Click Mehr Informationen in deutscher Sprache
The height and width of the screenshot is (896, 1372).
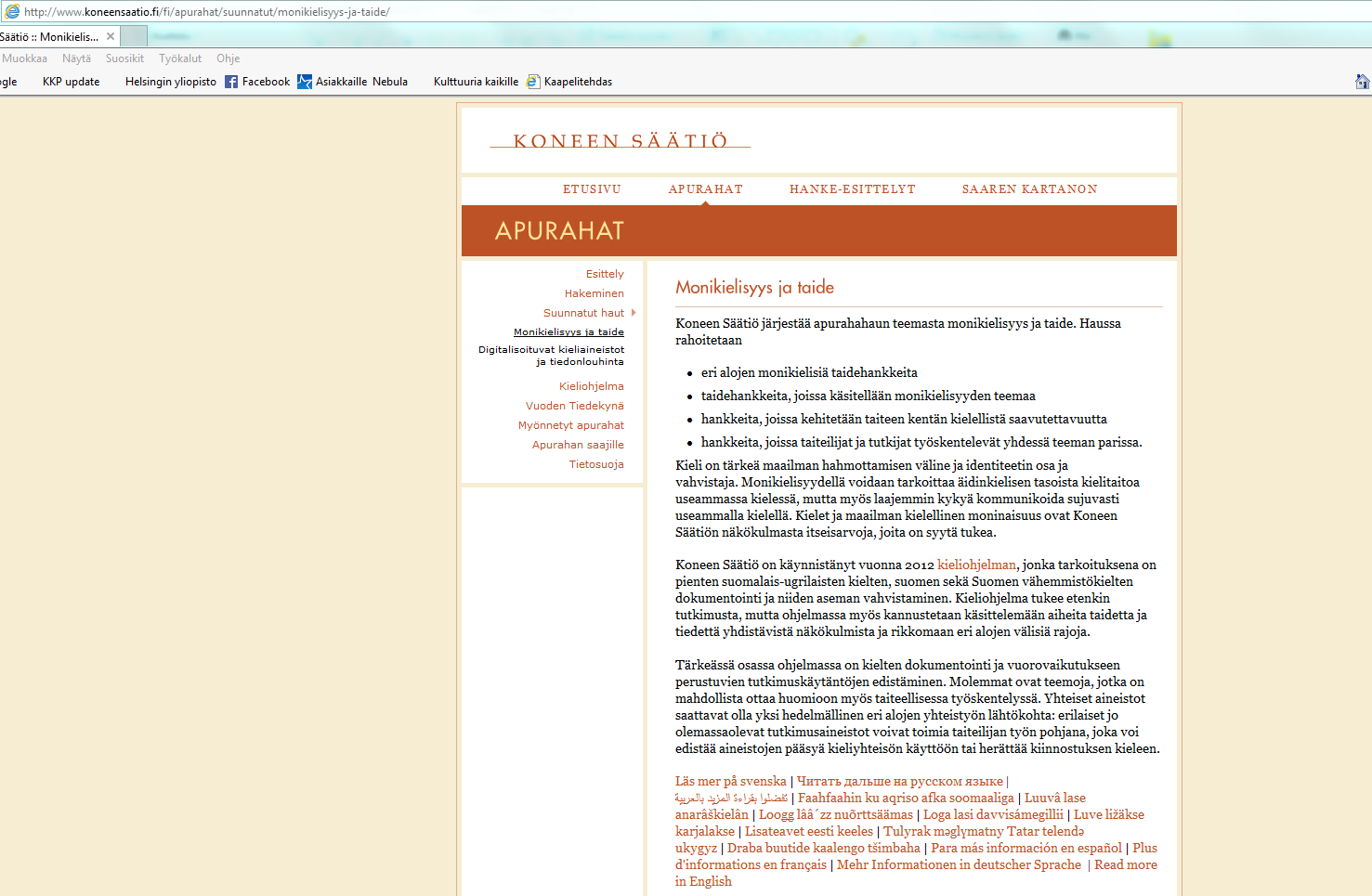click(x=959, y=865)
